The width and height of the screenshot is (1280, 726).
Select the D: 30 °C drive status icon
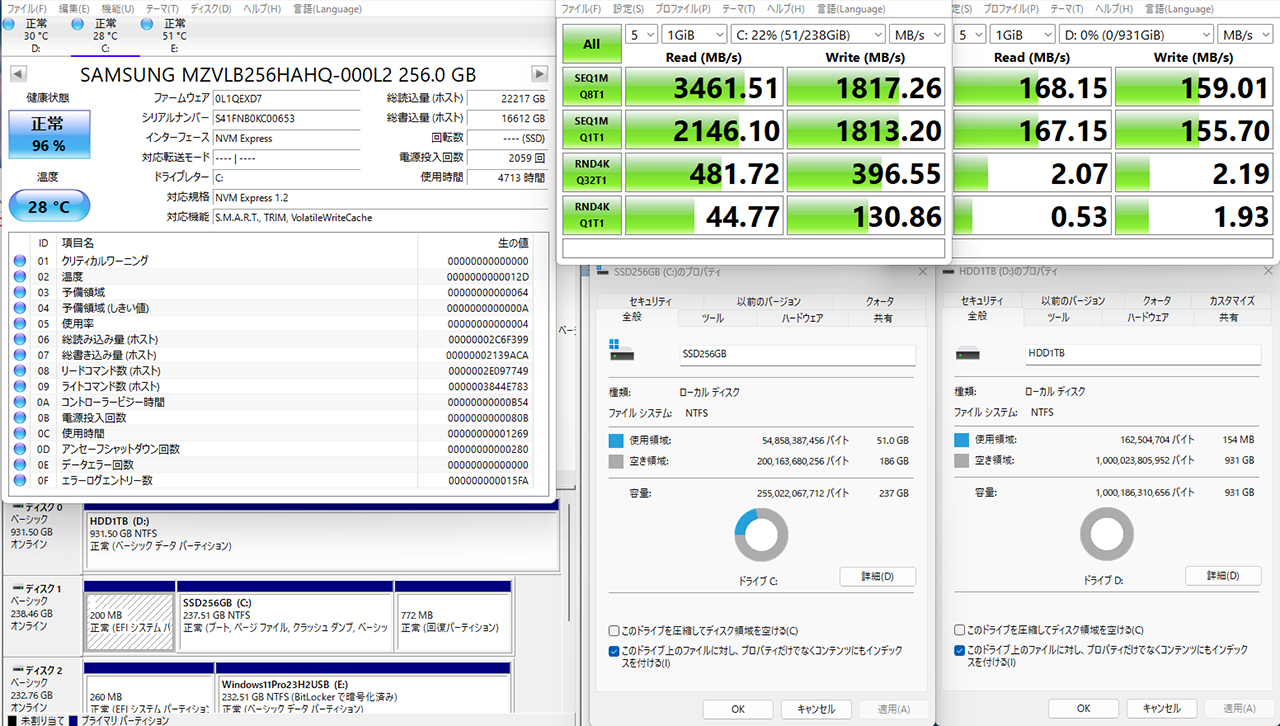(9, 23)
